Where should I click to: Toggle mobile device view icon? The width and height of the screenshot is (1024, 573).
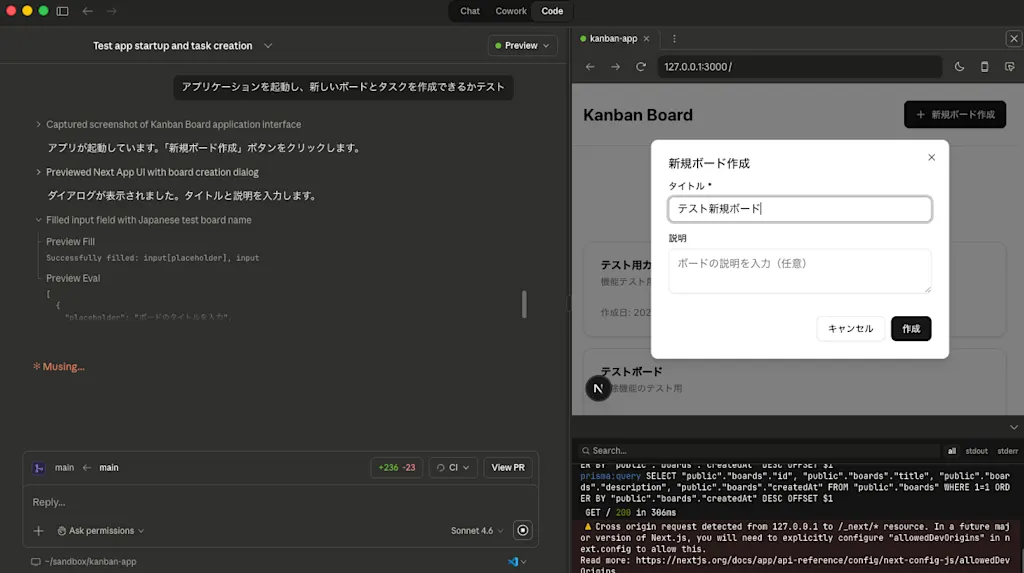(984, 67)
